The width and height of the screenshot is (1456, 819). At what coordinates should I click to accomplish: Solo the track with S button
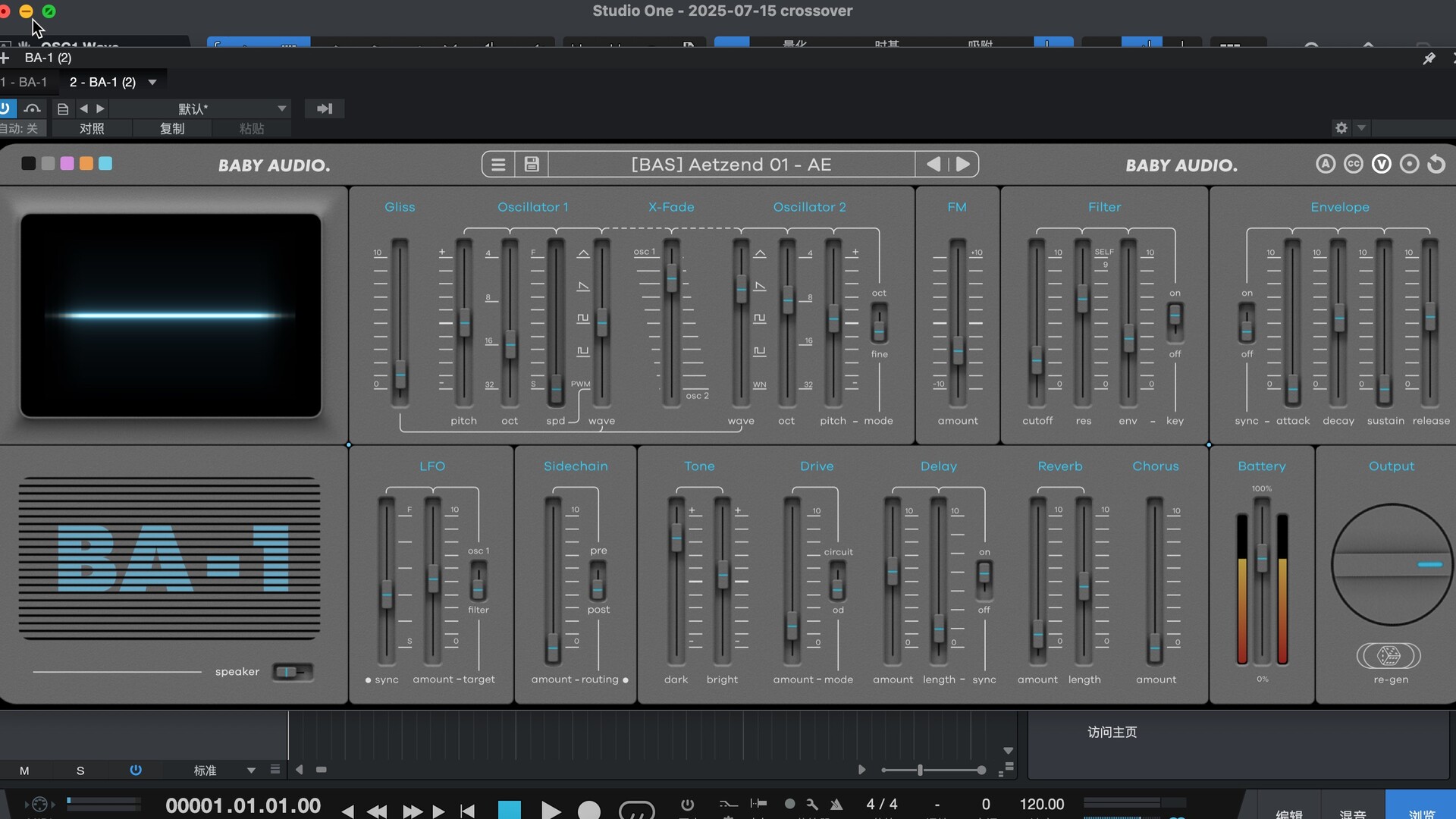[80, 770]
